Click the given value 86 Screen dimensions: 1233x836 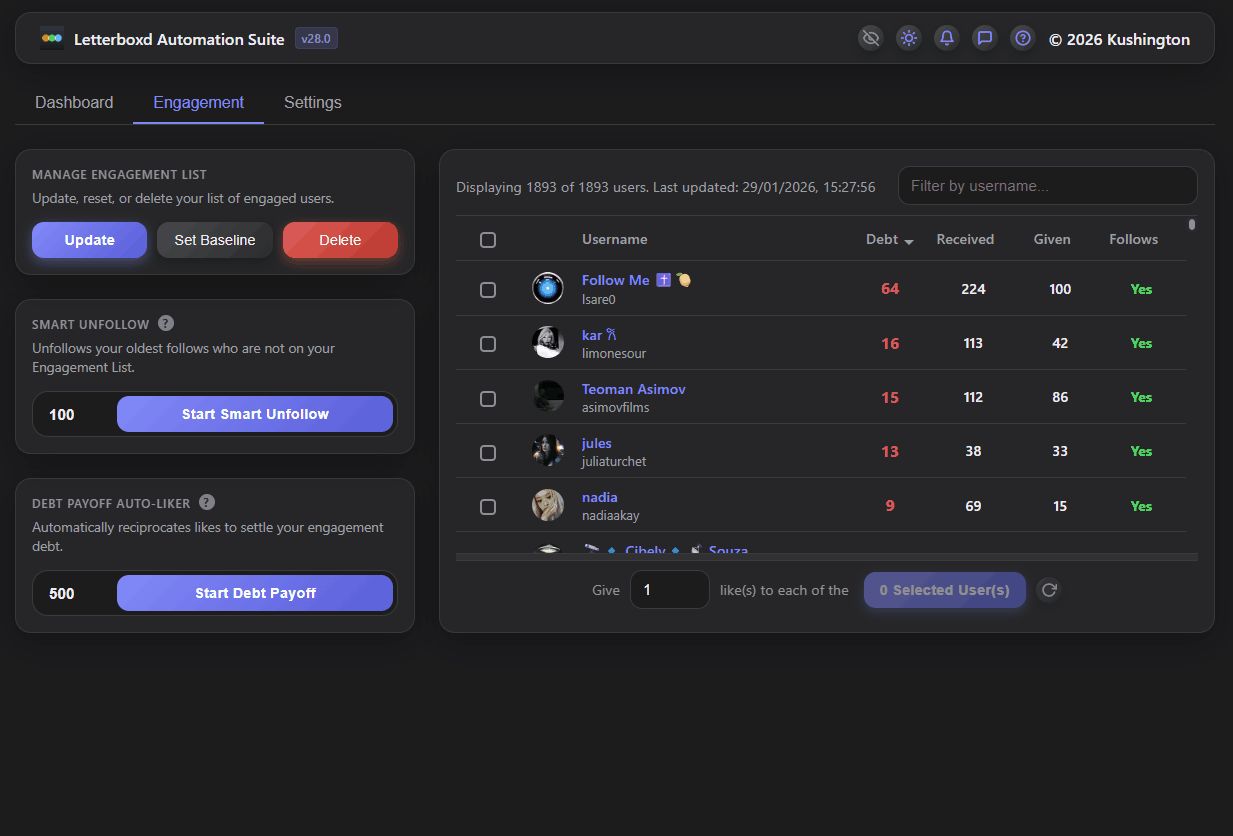point(1060,397)
